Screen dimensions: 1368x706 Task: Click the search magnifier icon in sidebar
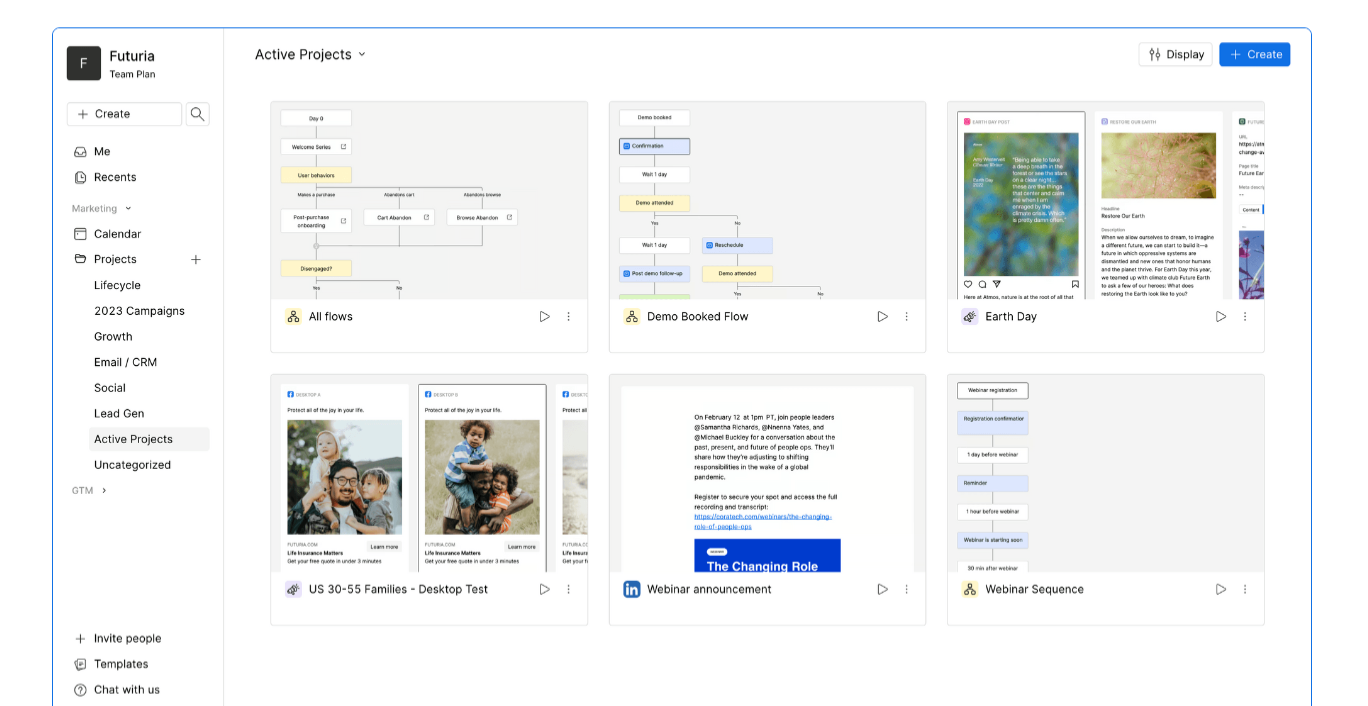point(197,114)
